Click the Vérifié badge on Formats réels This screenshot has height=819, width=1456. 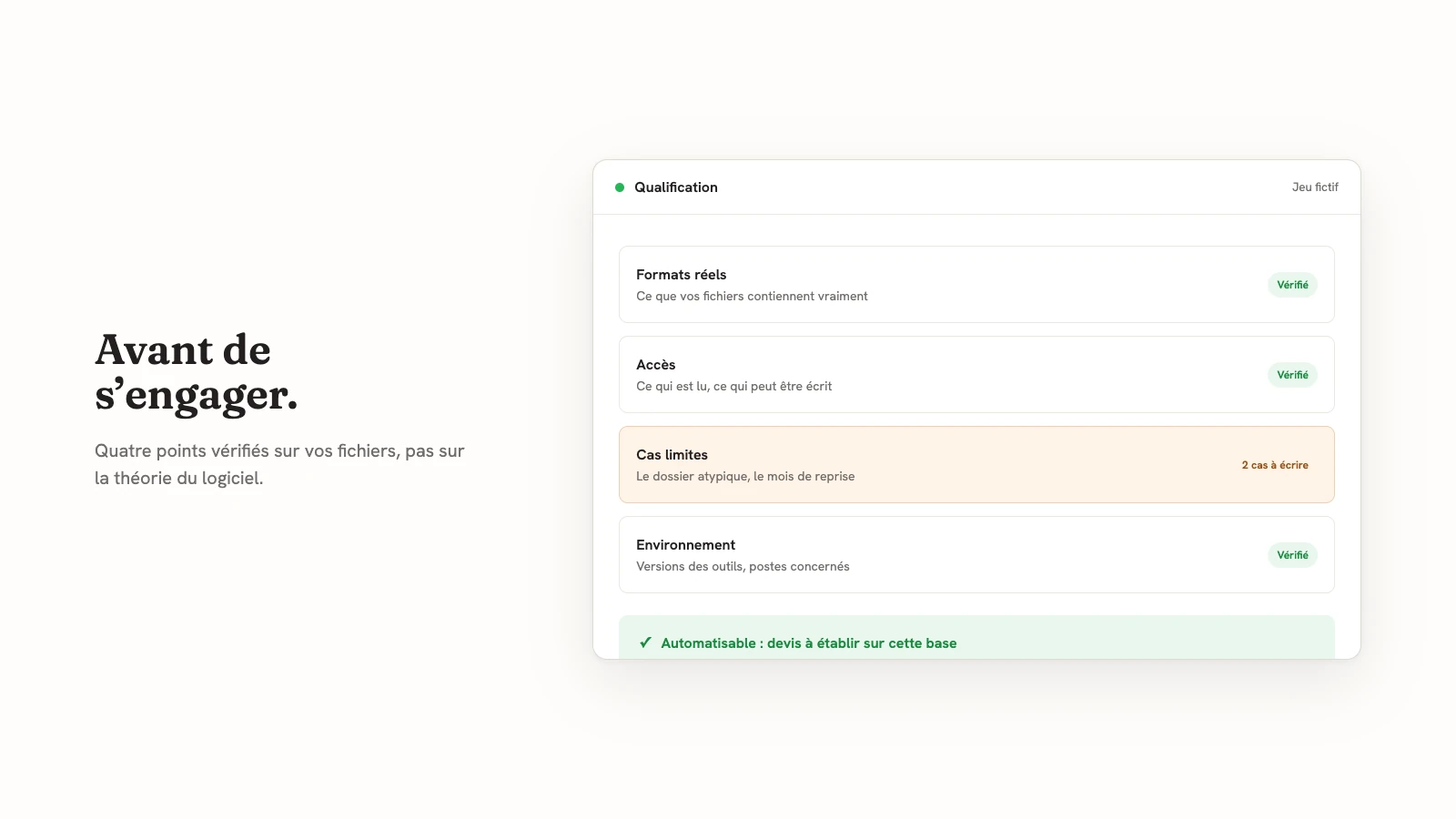[1292, 285]
